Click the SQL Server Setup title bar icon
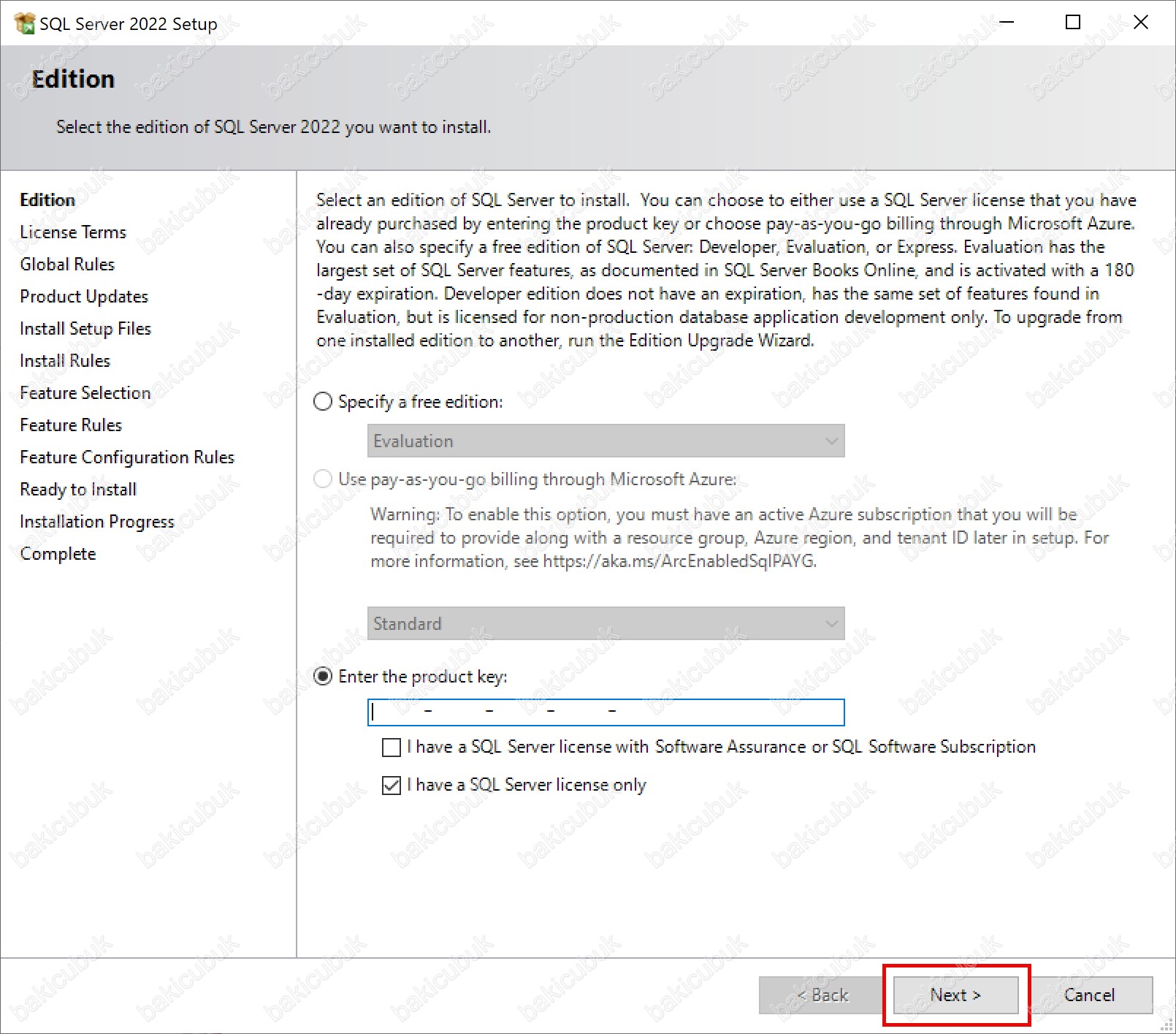This screenshot has height=1034, width=1176. pyautogui.click(x=24, y=23)
